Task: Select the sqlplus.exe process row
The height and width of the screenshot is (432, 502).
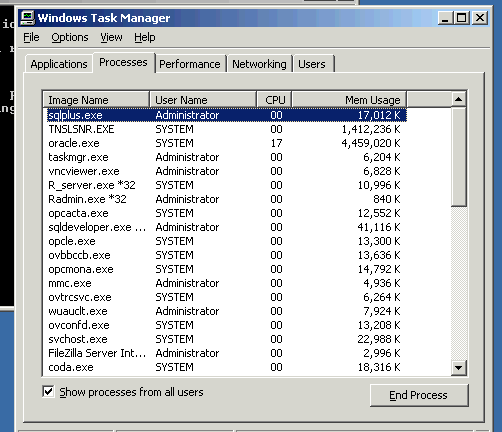Action: point(227,115)
